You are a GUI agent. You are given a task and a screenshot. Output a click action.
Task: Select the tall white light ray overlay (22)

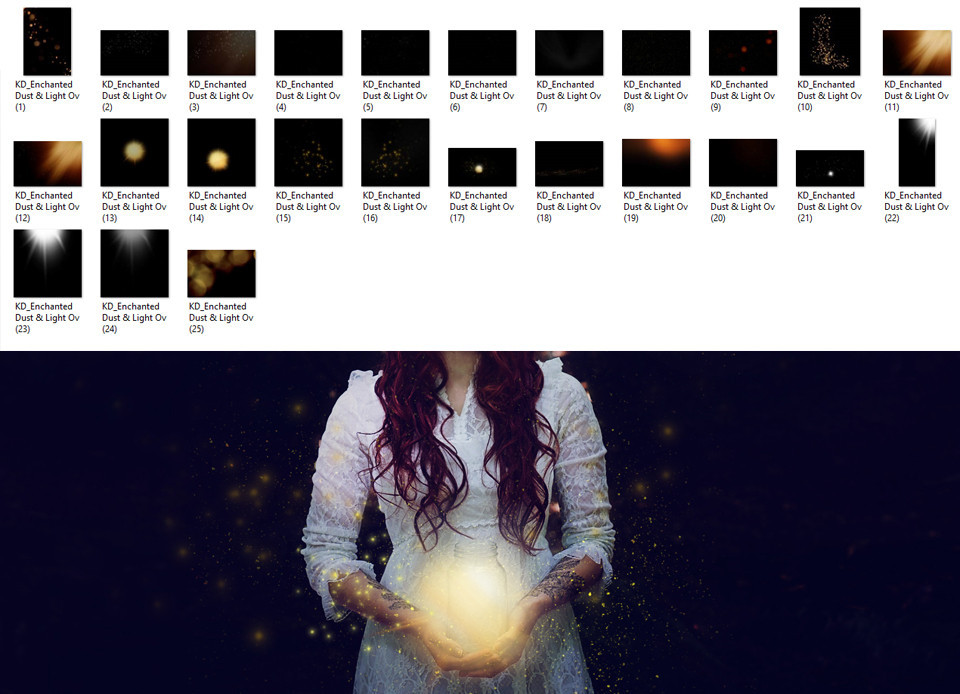[916, 152]
